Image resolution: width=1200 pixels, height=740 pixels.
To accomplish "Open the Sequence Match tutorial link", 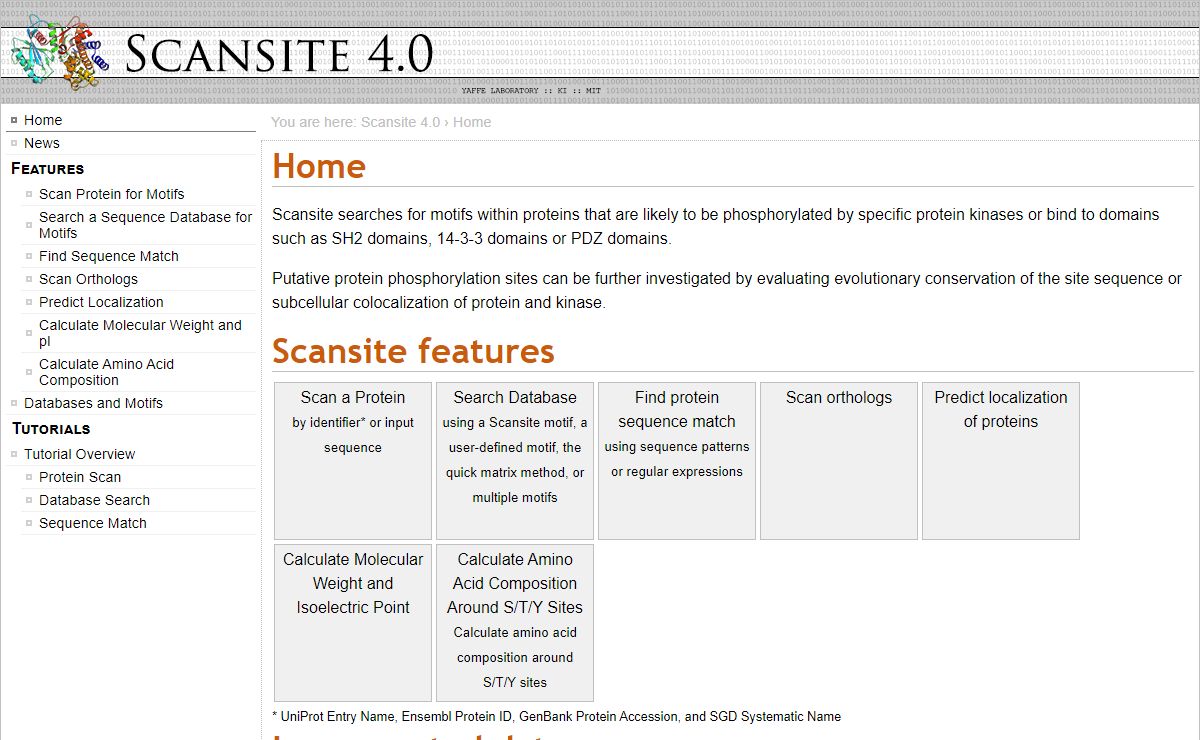I will [93, 523].
